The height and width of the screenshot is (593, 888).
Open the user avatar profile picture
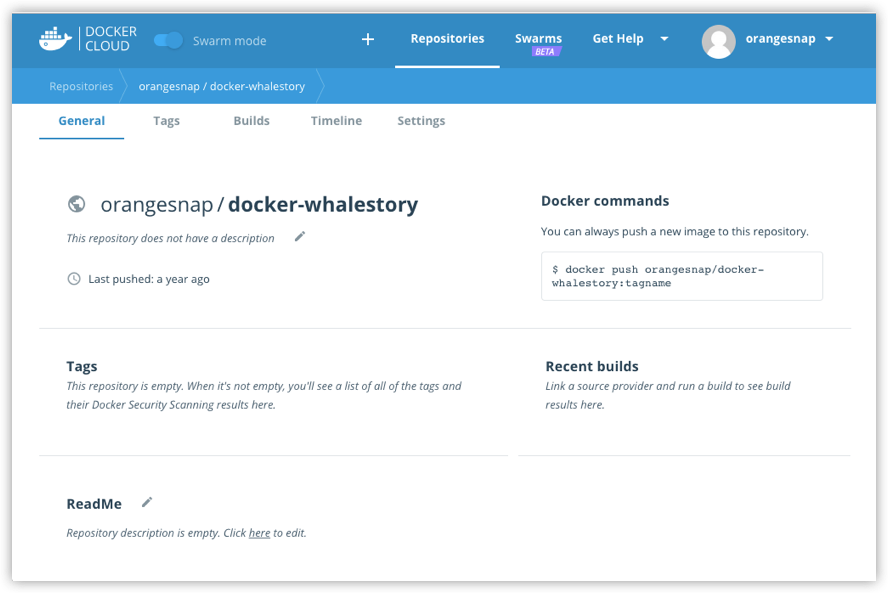point(718,39)
